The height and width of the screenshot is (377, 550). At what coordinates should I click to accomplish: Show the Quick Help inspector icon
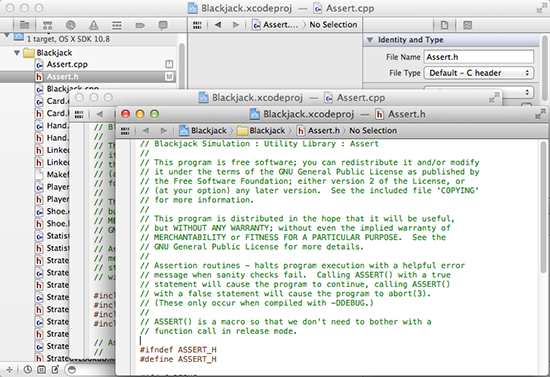tap(468, 25)
